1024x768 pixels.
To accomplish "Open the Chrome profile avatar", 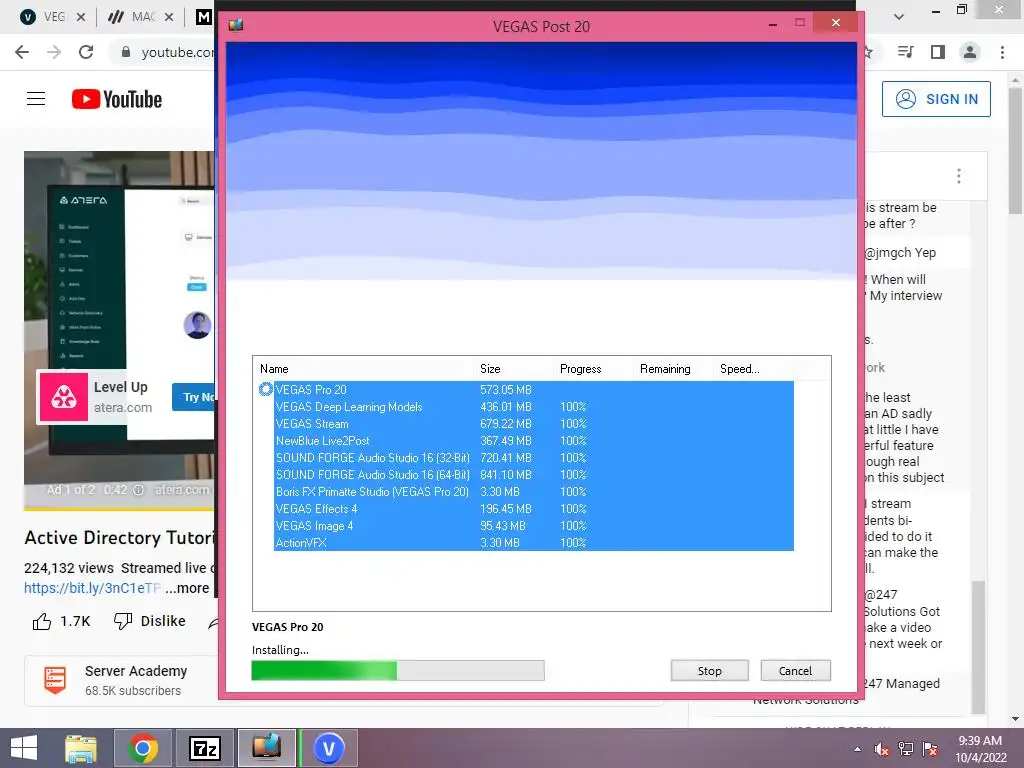I will click(x=970, y=52).
